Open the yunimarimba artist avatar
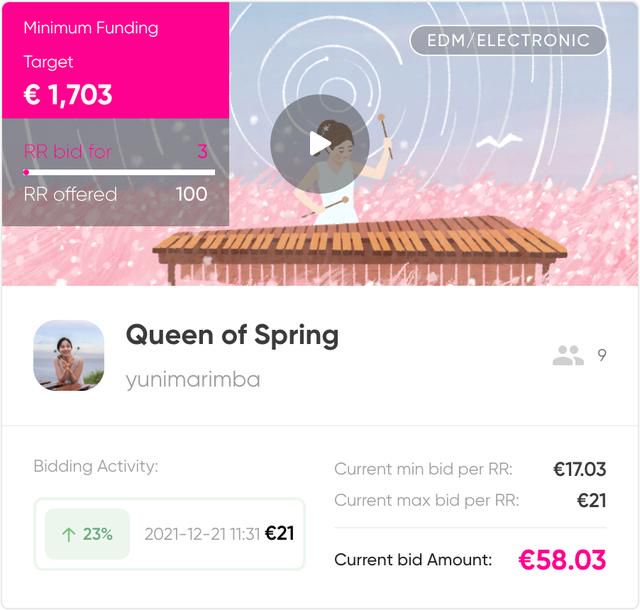Viewport: 640px width, 610px height. click(x=69, y=355)
